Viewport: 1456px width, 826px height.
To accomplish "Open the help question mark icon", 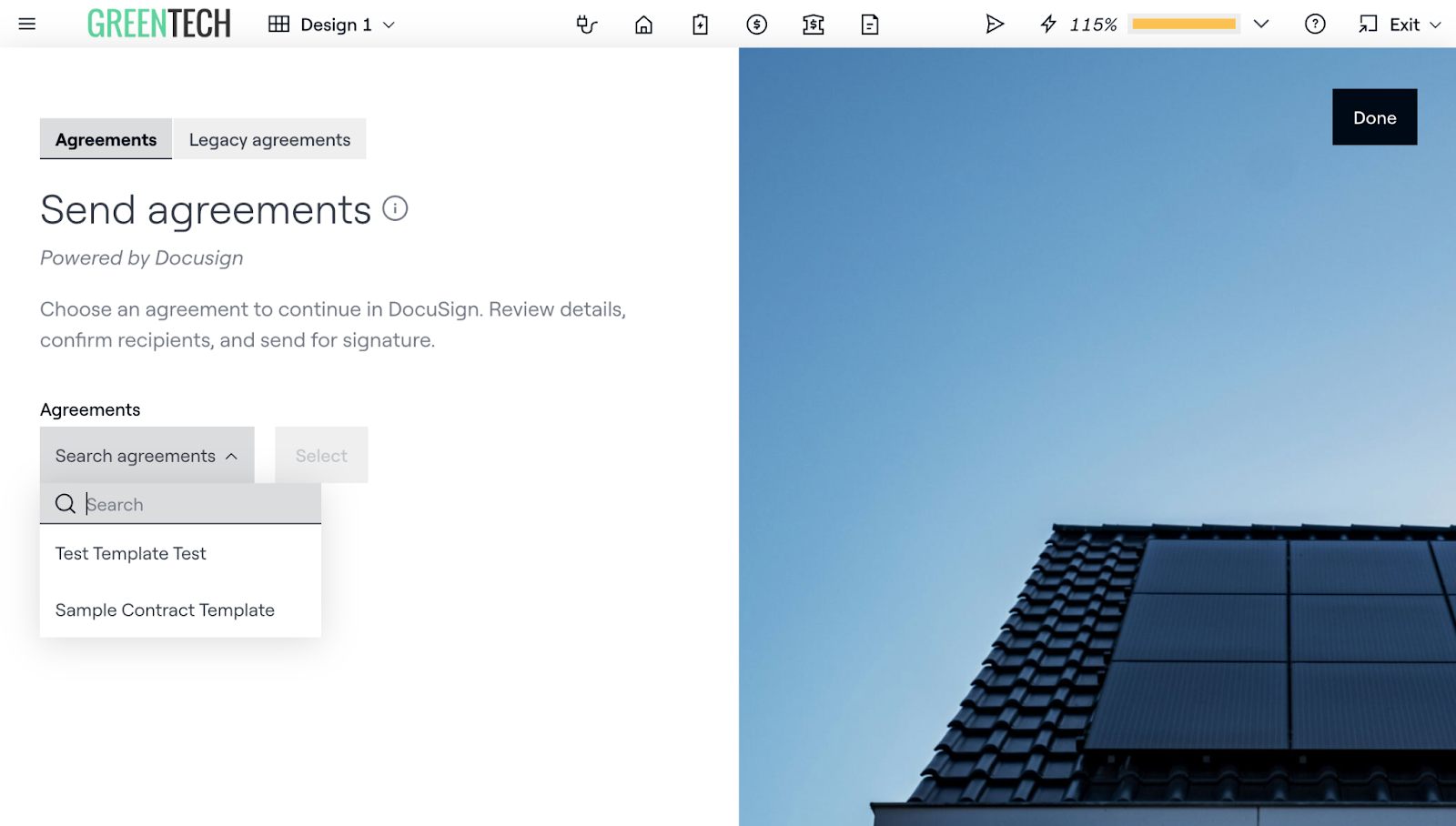I will [1315, 25].
